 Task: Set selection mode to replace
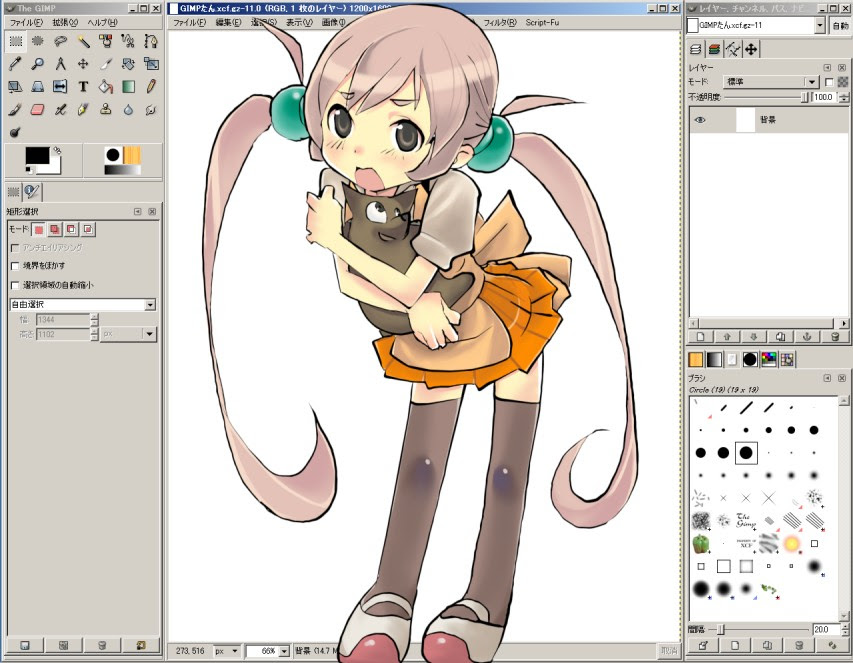[x=39, y=230]
